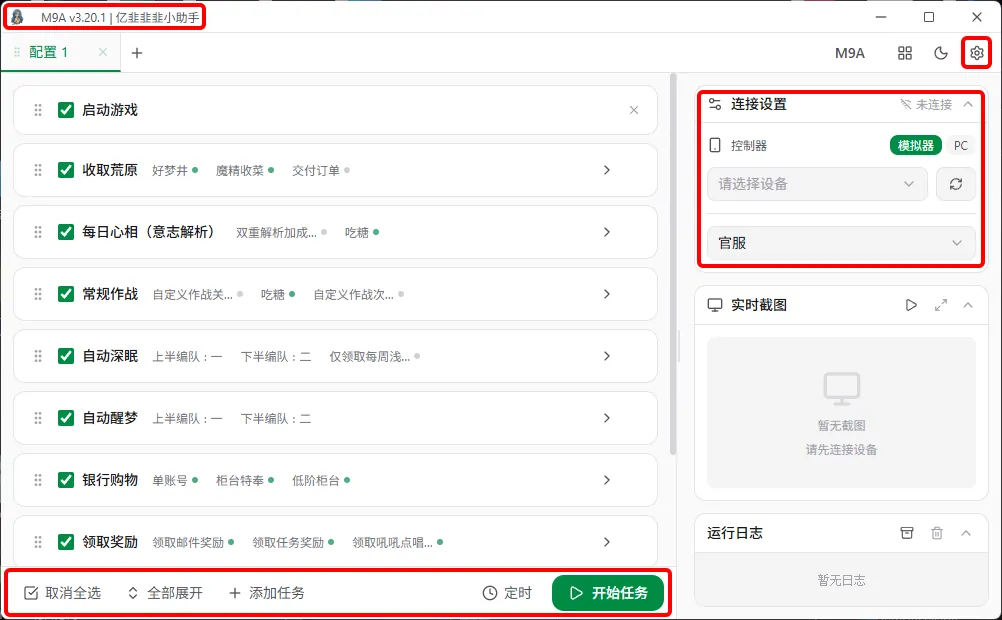Toggle dark mode with the moon icon
This screenshot has width=1002, height=620.
[941, 52]
